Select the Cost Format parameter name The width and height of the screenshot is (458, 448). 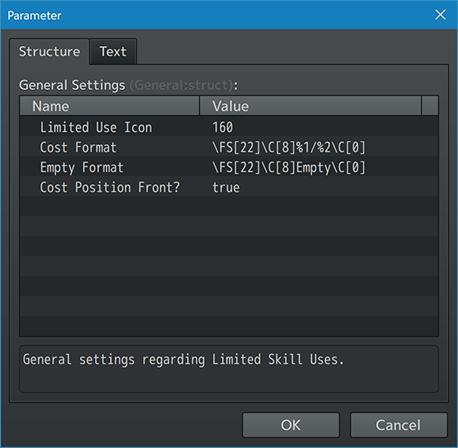pyautogui.click(x=78, y=147)
